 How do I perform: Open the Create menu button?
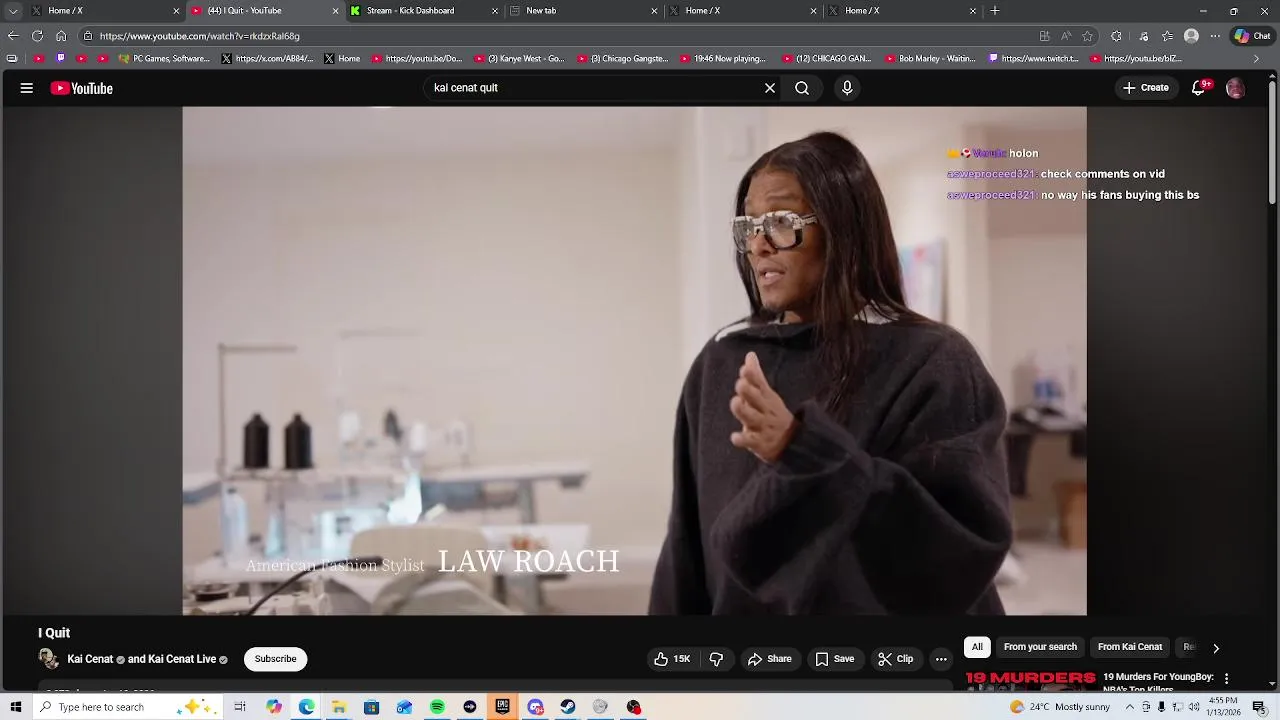point(1145,88)
